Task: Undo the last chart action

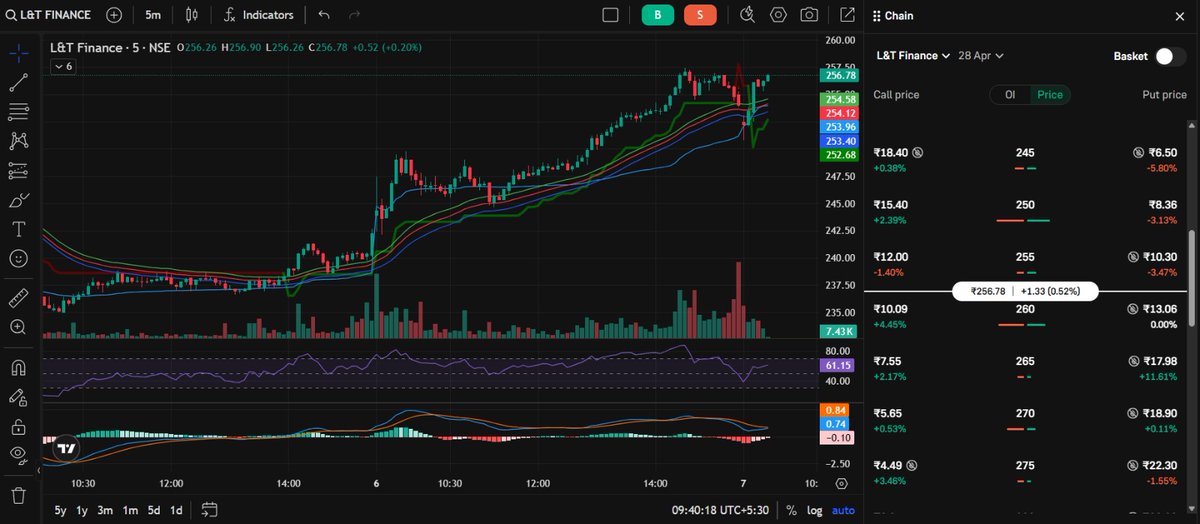Action: (x=323, y=15)
